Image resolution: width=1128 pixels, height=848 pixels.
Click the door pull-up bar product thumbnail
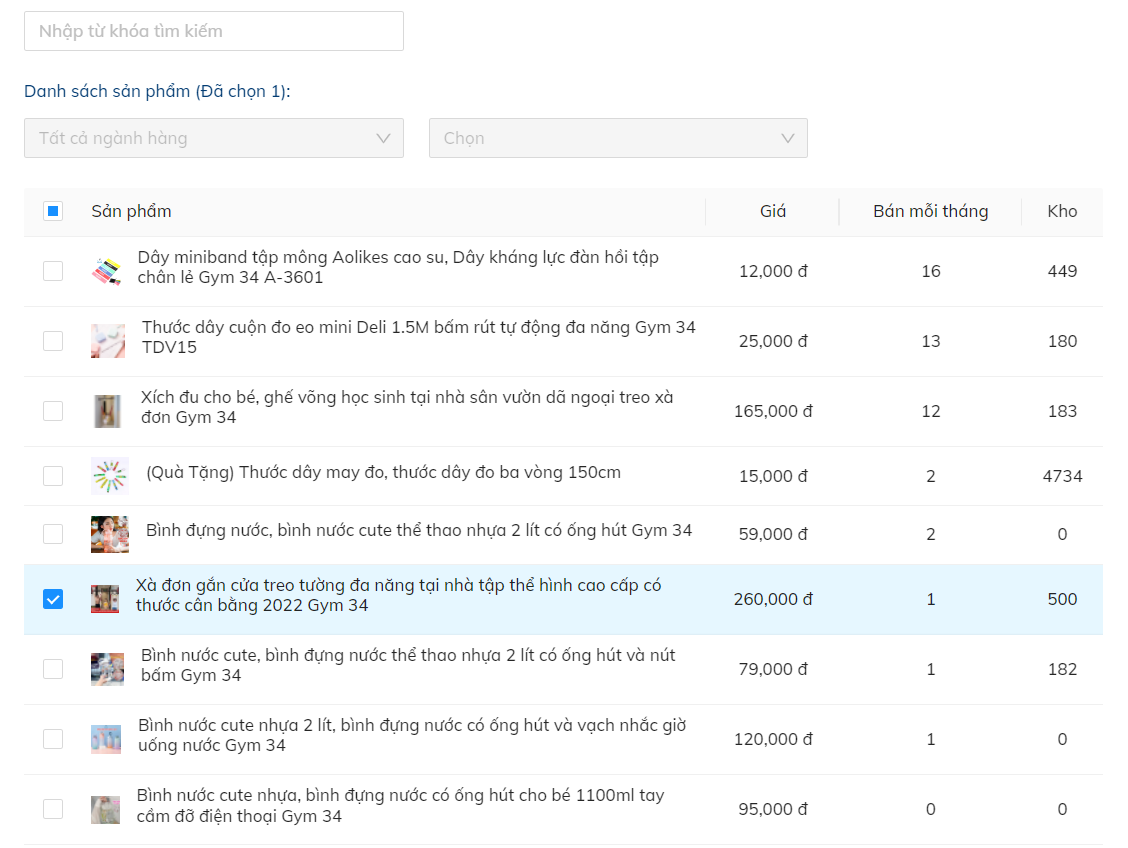[105, 599]
